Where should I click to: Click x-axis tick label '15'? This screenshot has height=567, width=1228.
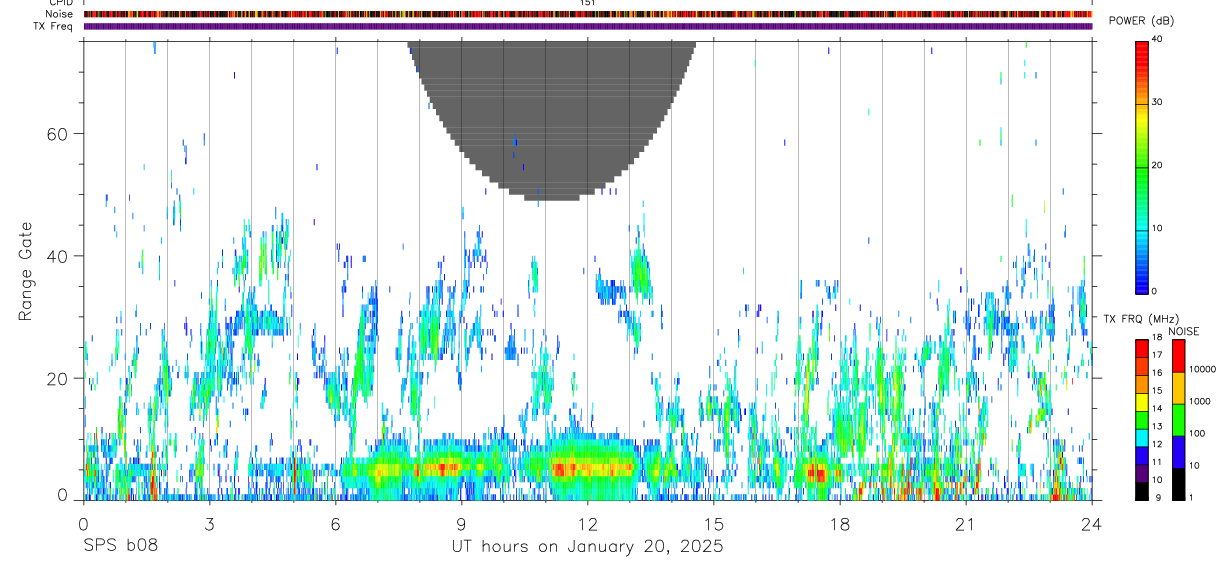pyautogui.click(x=714, y=523)
